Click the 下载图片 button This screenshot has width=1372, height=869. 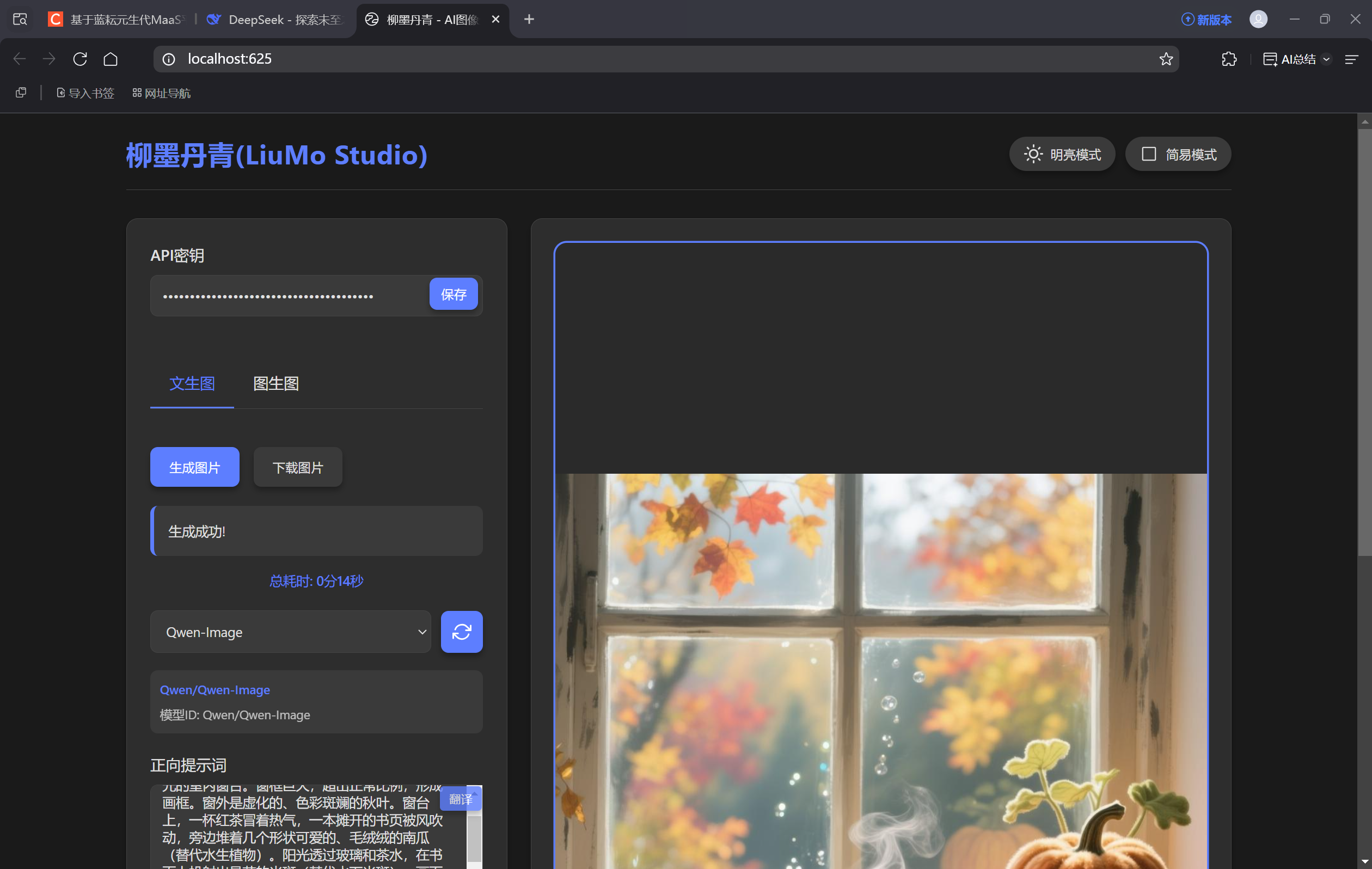[298, 467]
